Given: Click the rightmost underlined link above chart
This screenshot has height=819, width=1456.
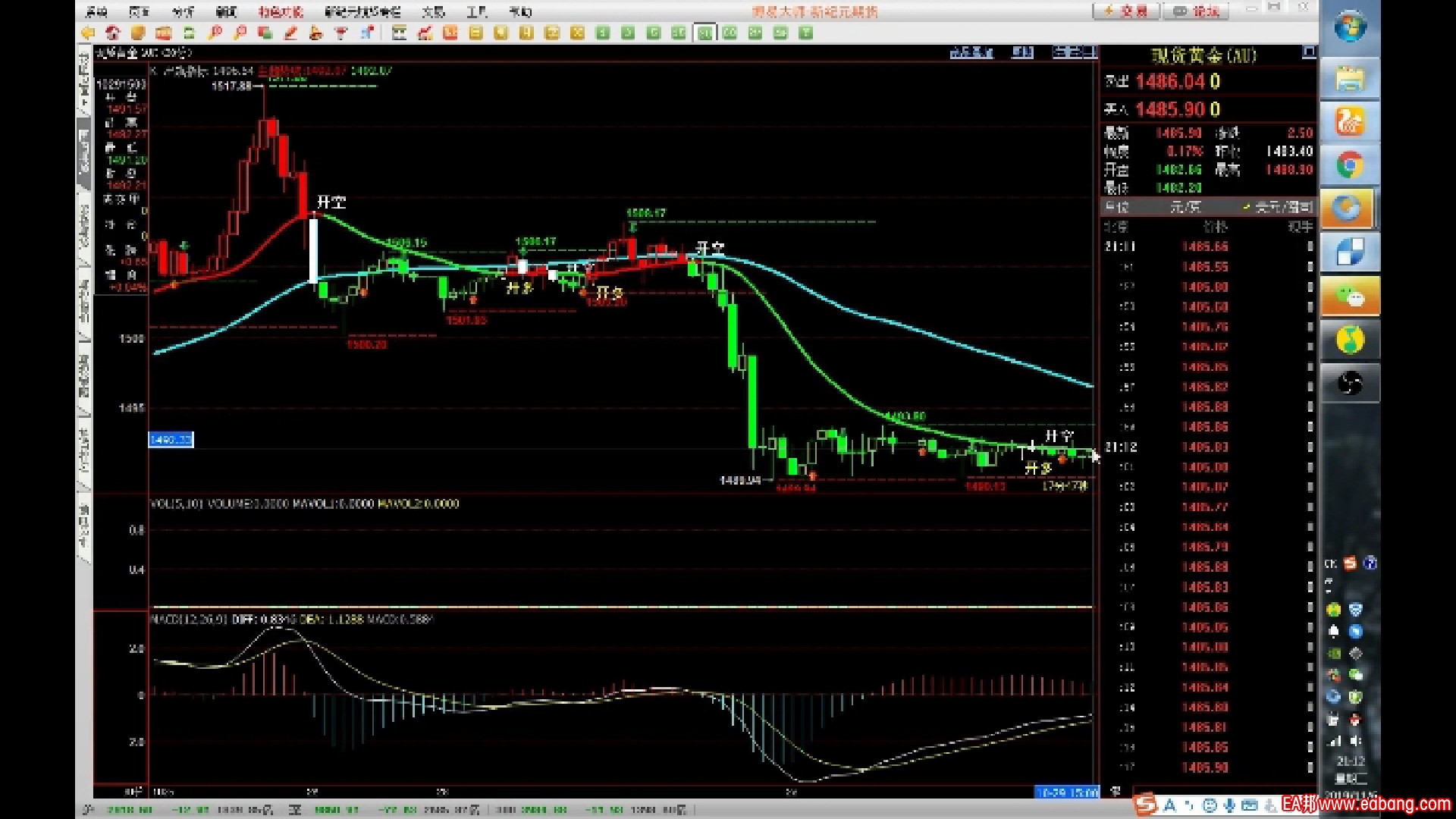Looking at the screenshot, I should coord(1073,52).
